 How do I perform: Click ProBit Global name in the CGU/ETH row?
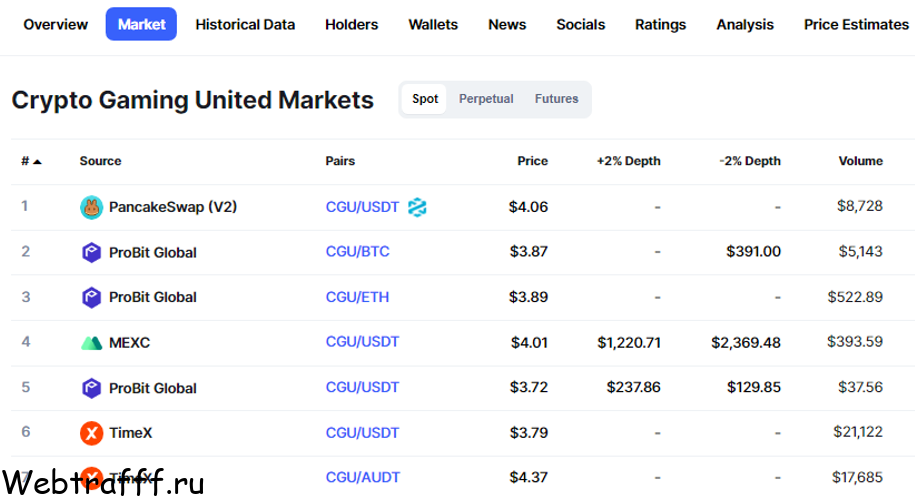tap(152, 298)
